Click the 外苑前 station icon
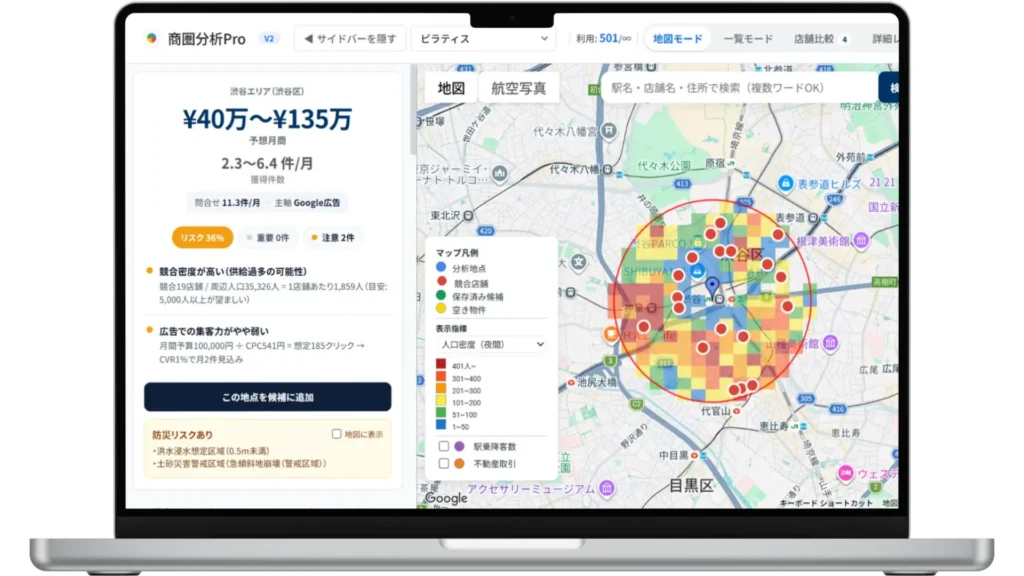This screenshot has height=576, width=1024. [870, 157]
